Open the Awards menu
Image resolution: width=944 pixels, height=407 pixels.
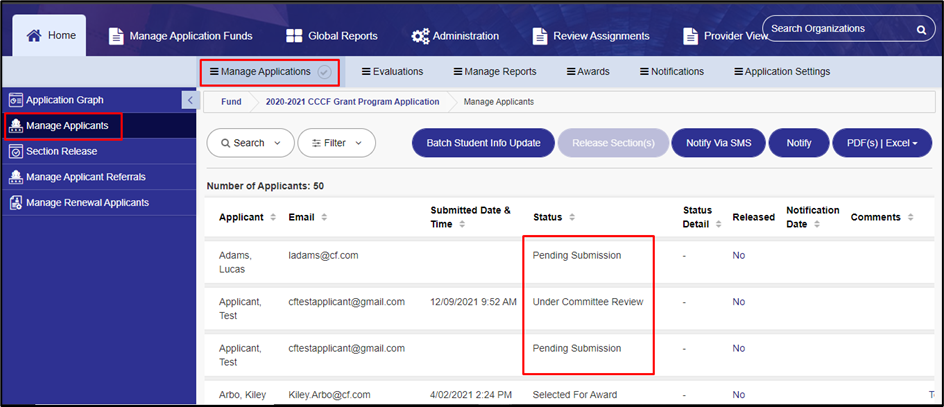click(x=588, y=72)
